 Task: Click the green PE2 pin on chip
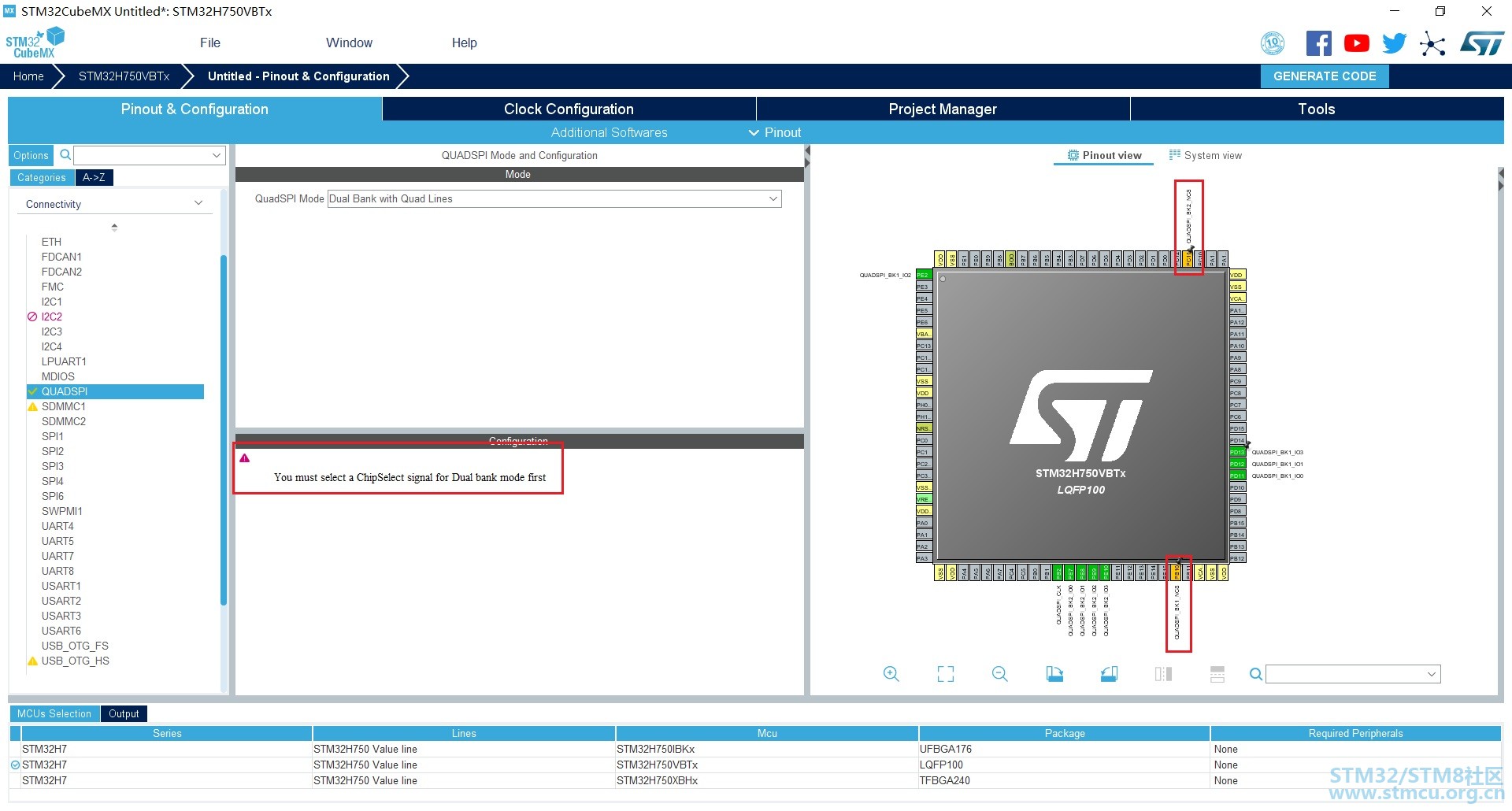tap(923, 275)
